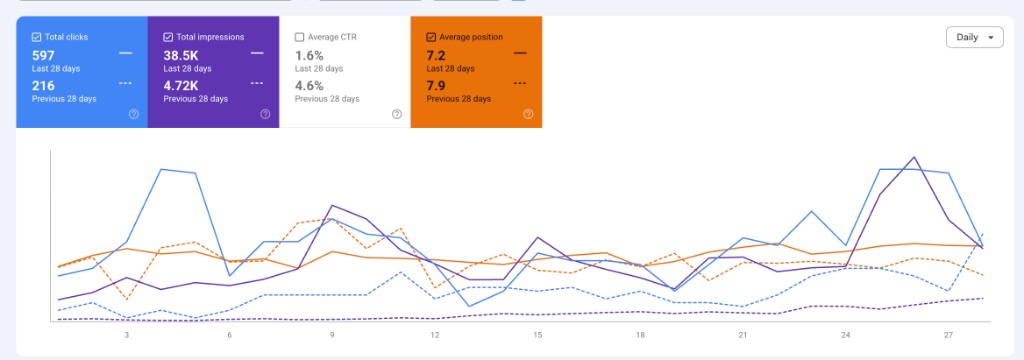Enable the Average CTR checkbox
This screenshot has height=360, width=1024.
(300, 37)
